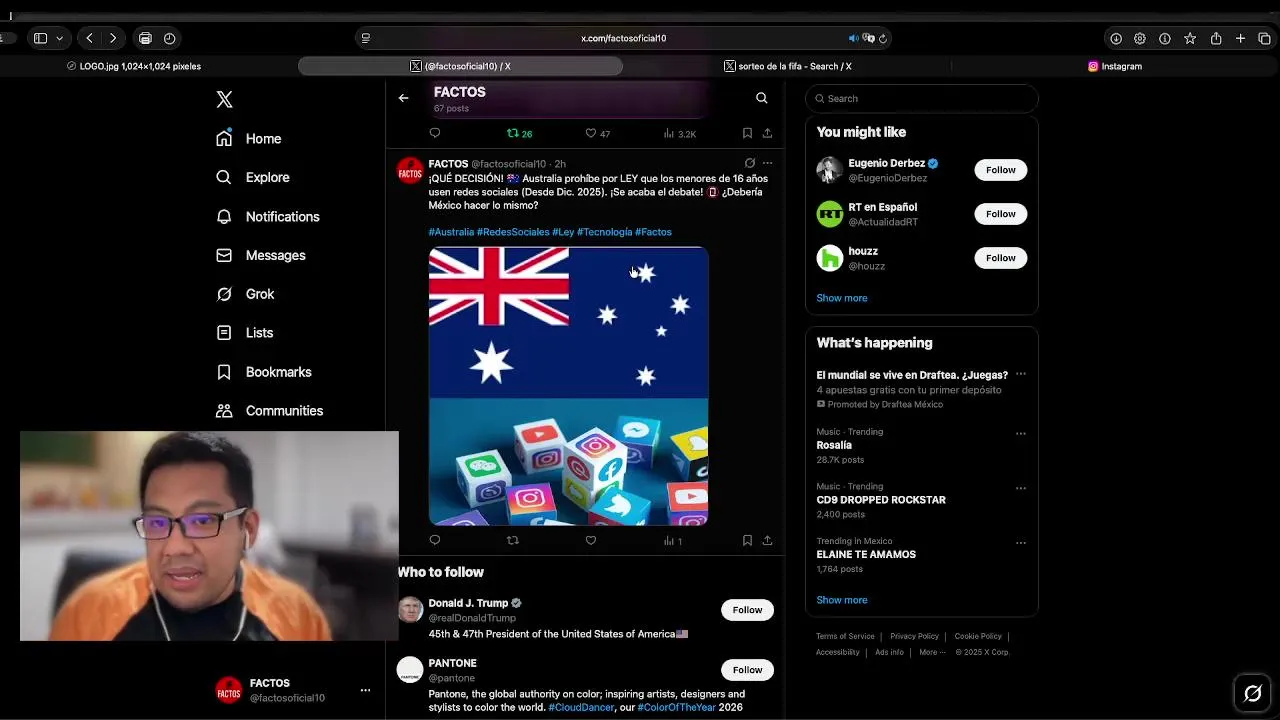
Task: Repost the Australia post
Action: tap(513, 540)
